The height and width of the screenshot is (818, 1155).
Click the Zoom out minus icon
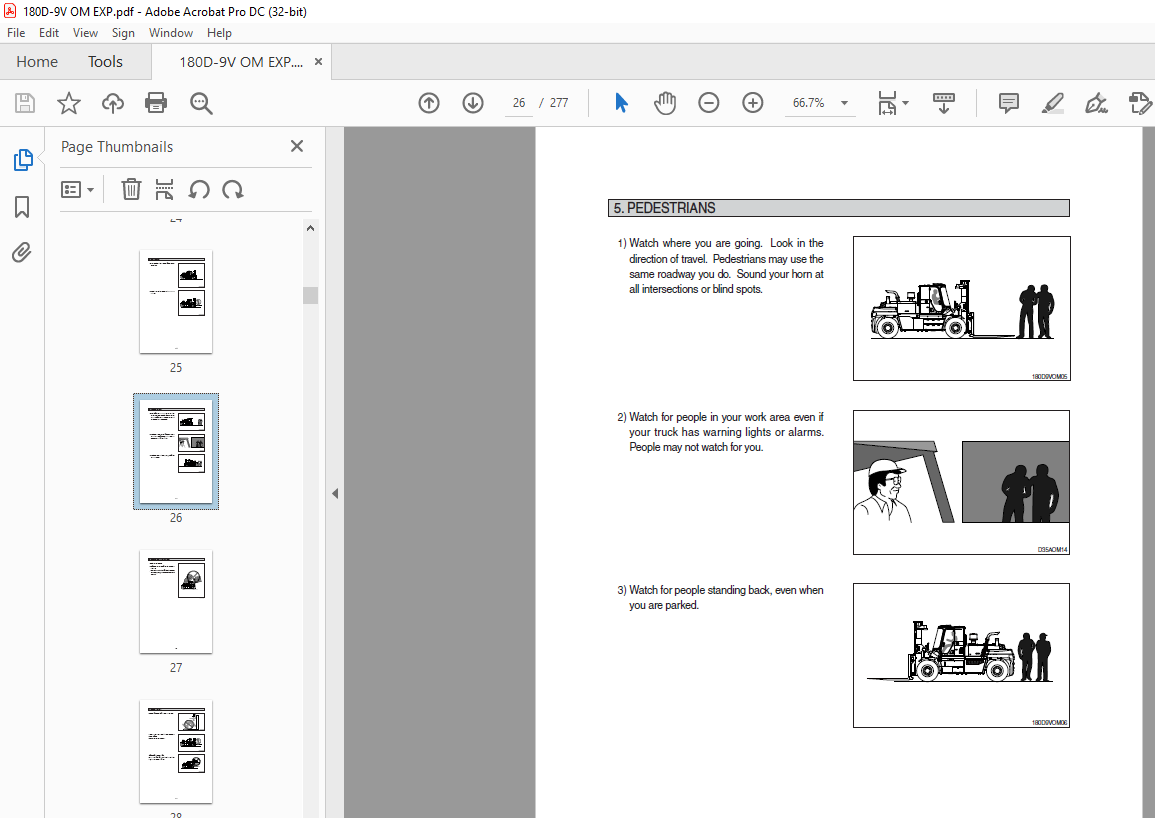click(709, 103)
